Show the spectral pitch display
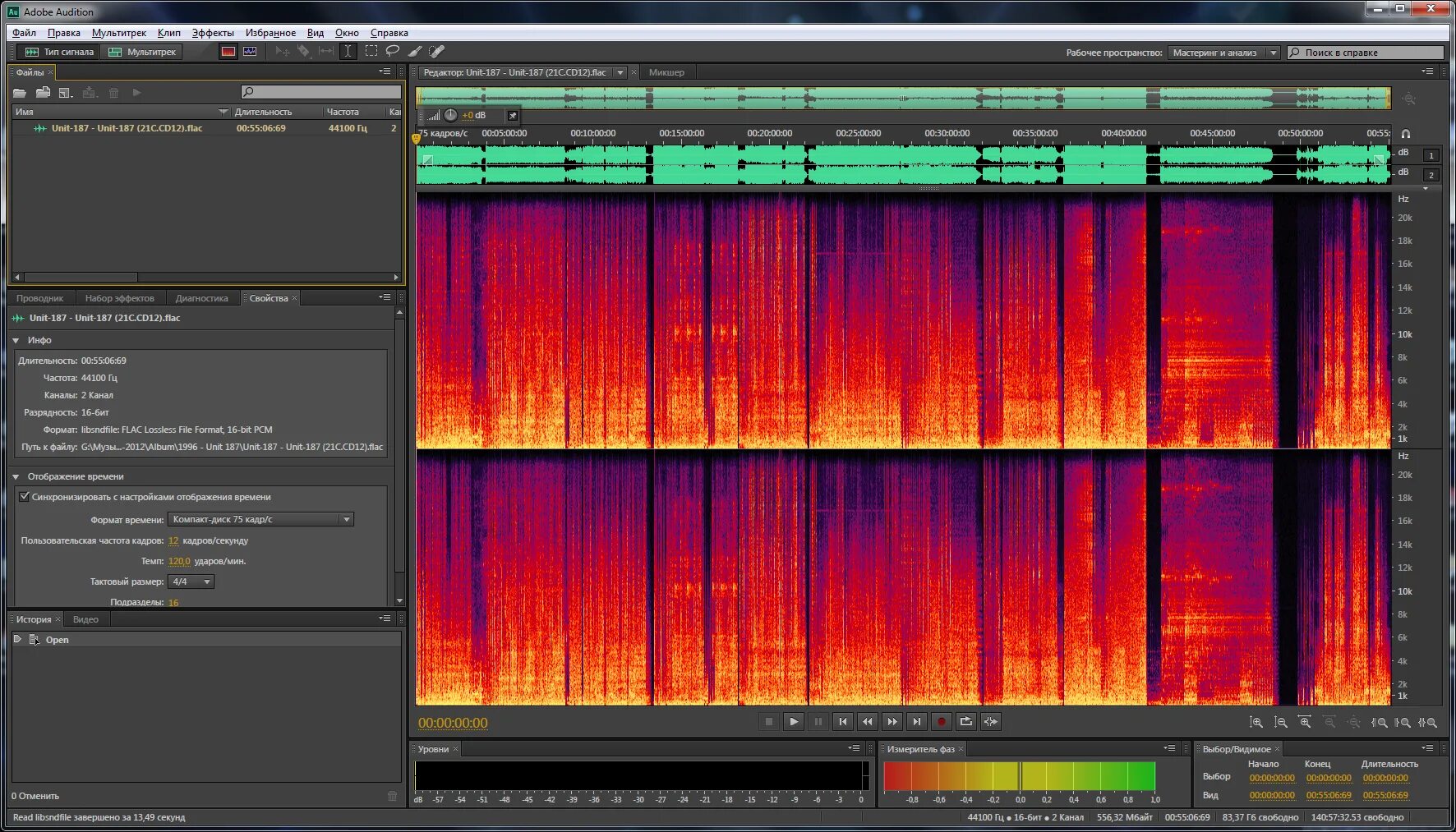Image resolution: width=1456 pixels, height=832 pixels. coord(250,52)
